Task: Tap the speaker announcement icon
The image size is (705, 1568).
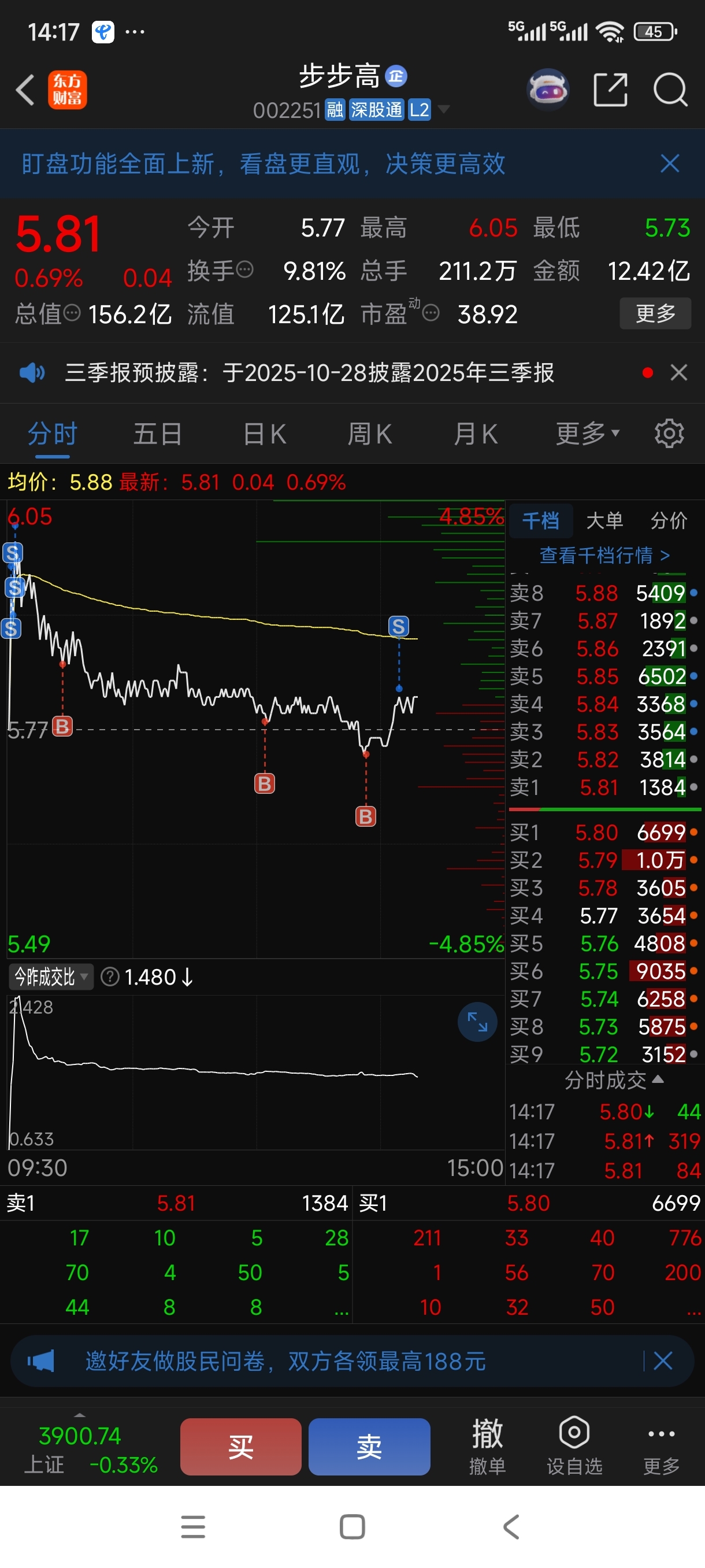Action: coord(32,372)
